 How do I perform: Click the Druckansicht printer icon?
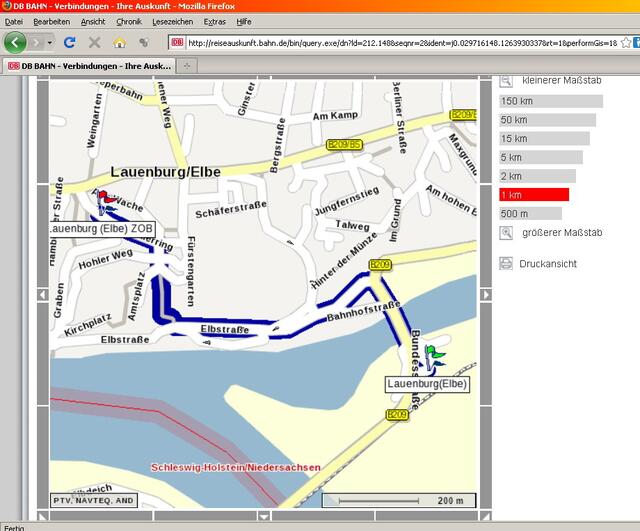click(x=506, y=263)
